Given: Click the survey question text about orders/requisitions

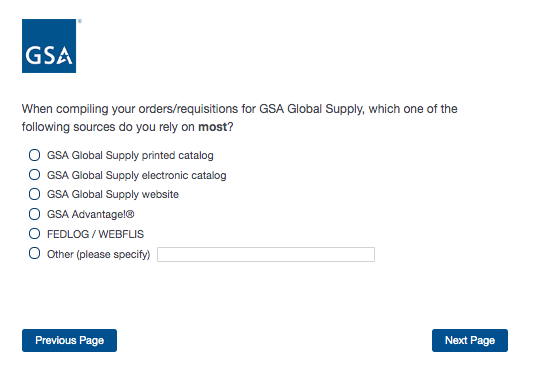Looking at the screenshot, I should click(239, 118).
